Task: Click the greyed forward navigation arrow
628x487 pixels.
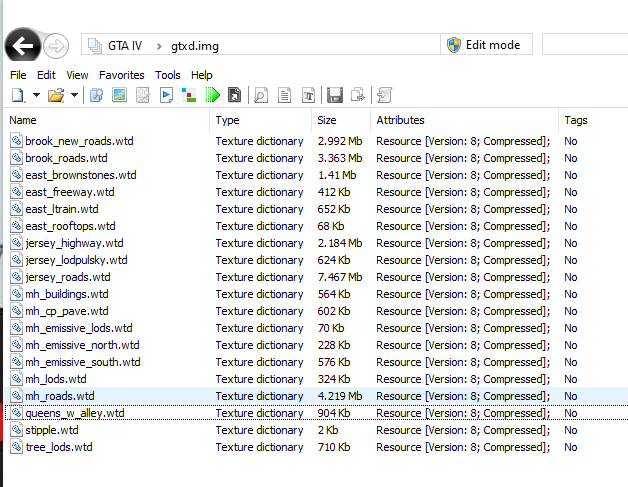Action: coord(56,46)
